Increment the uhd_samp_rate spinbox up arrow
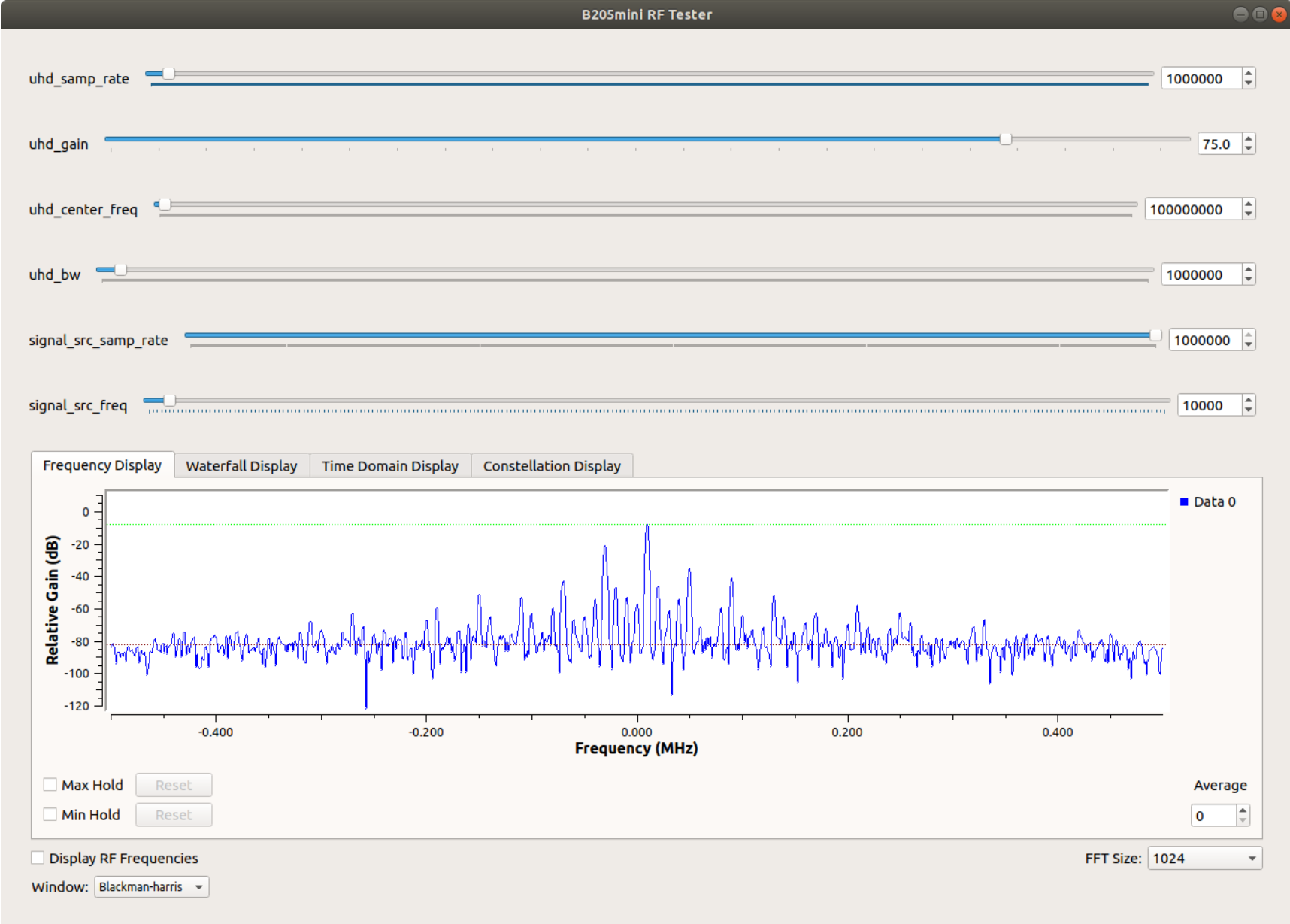The height and width of the screenshot is (924, 1290). 1249,74
